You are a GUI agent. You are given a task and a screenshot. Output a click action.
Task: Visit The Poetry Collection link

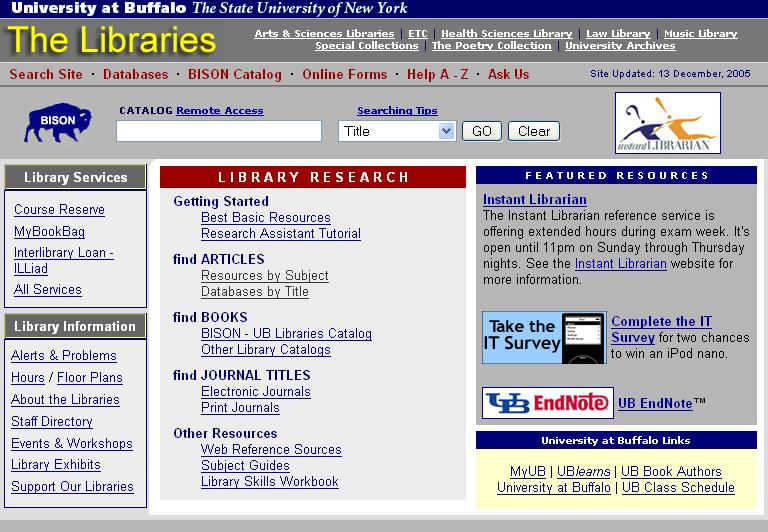(491, 46)
